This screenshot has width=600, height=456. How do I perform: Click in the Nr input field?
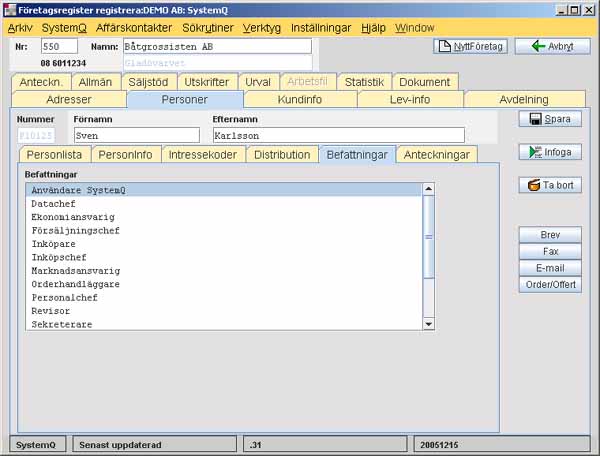[59, 46]
